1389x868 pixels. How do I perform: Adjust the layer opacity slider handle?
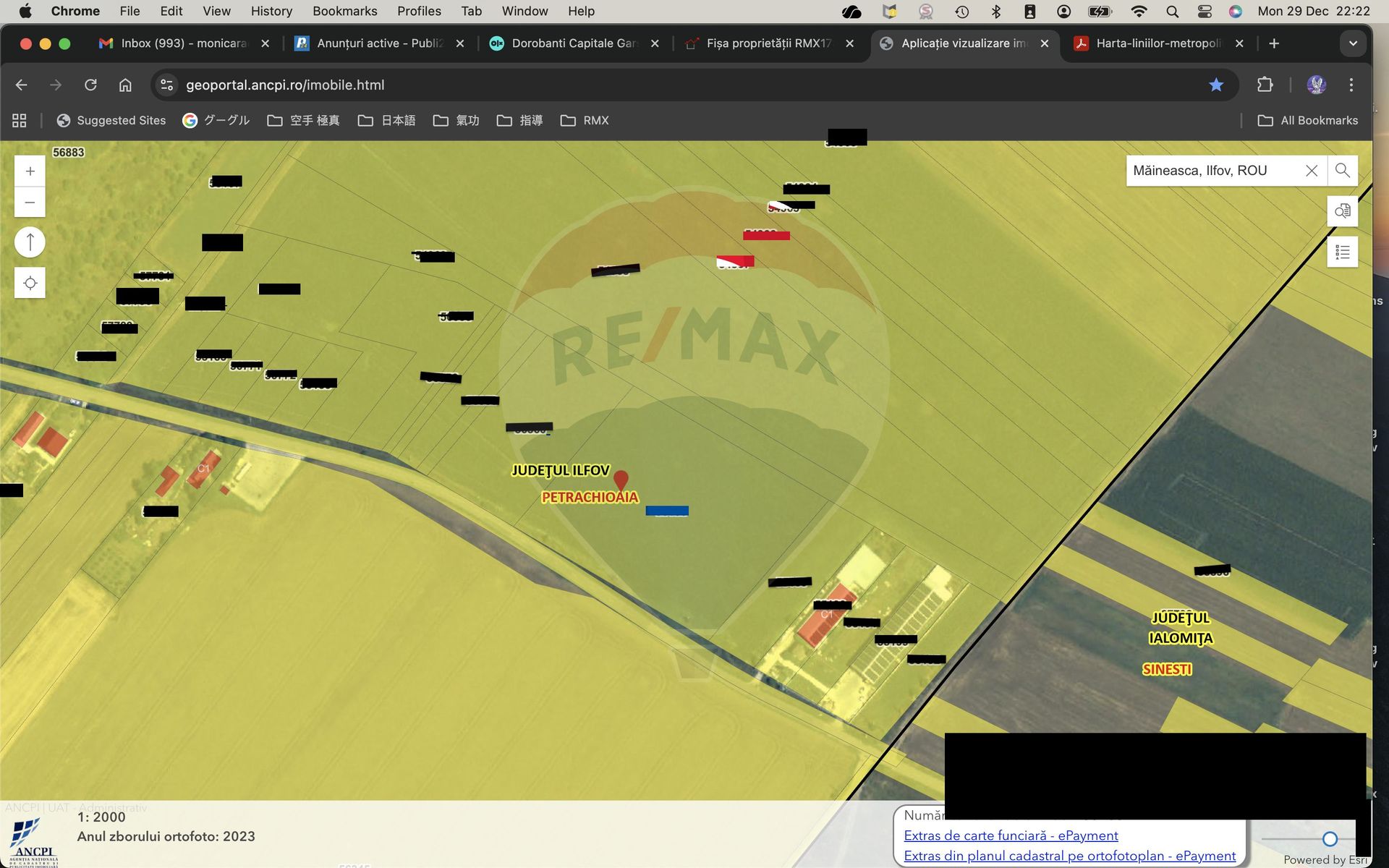point(1330,838)
